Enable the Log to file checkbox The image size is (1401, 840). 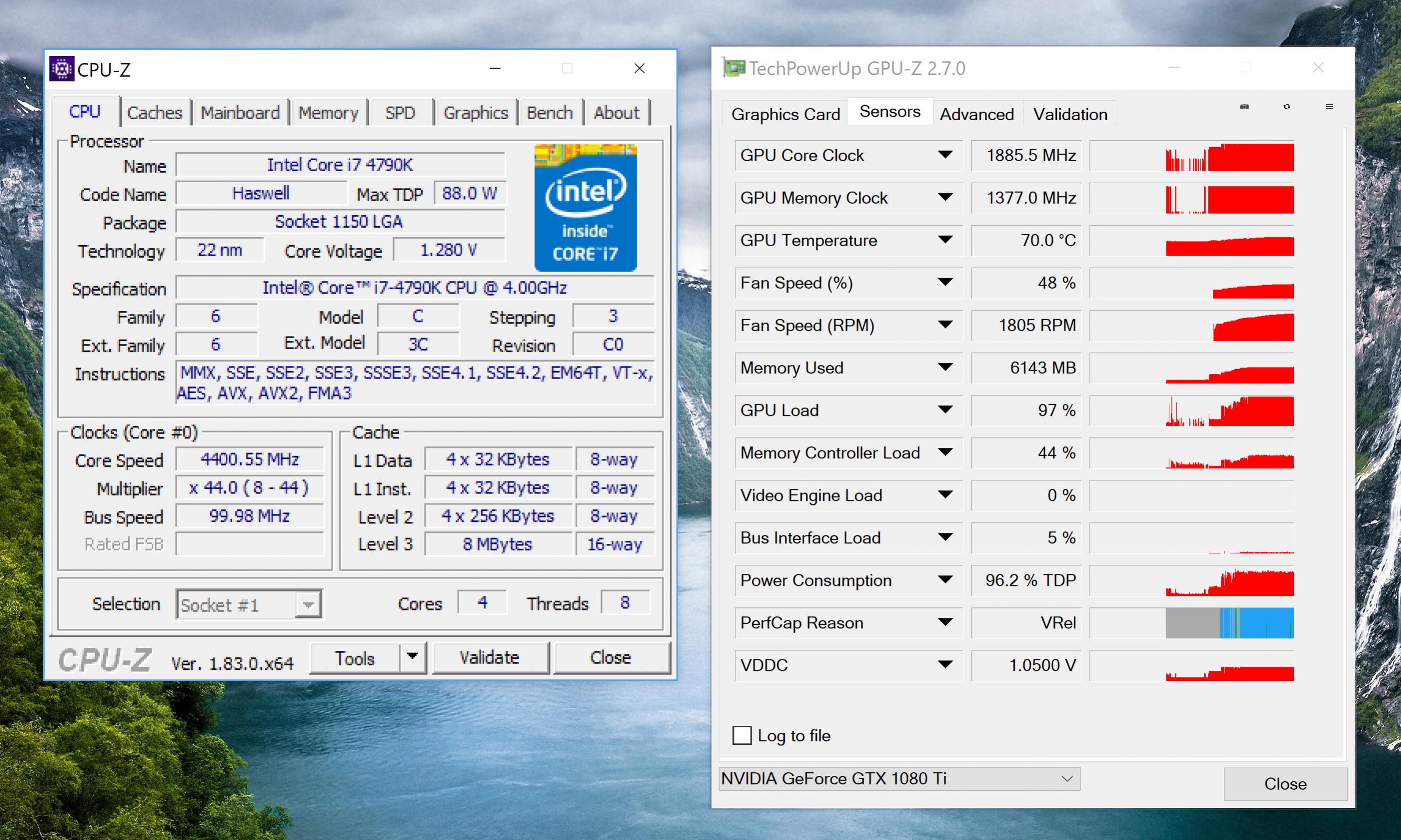click(742, 736)
